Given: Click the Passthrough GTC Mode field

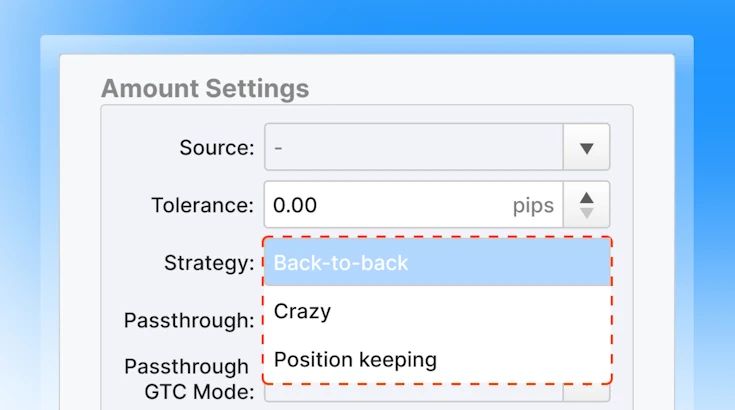Looking at the screenshot, I should pos(414,393).
